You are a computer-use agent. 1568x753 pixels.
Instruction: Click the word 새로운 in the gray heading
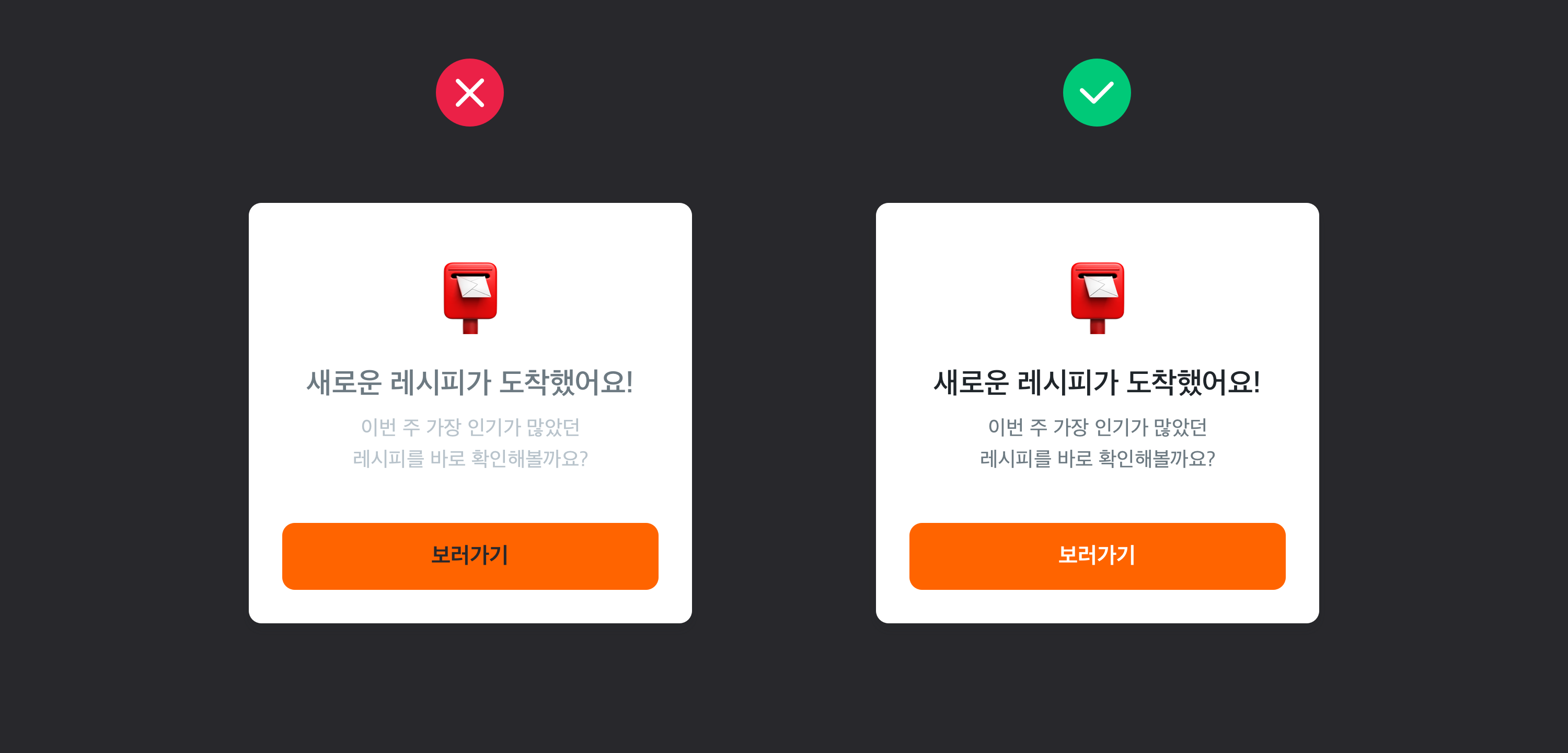coord(344,383)
